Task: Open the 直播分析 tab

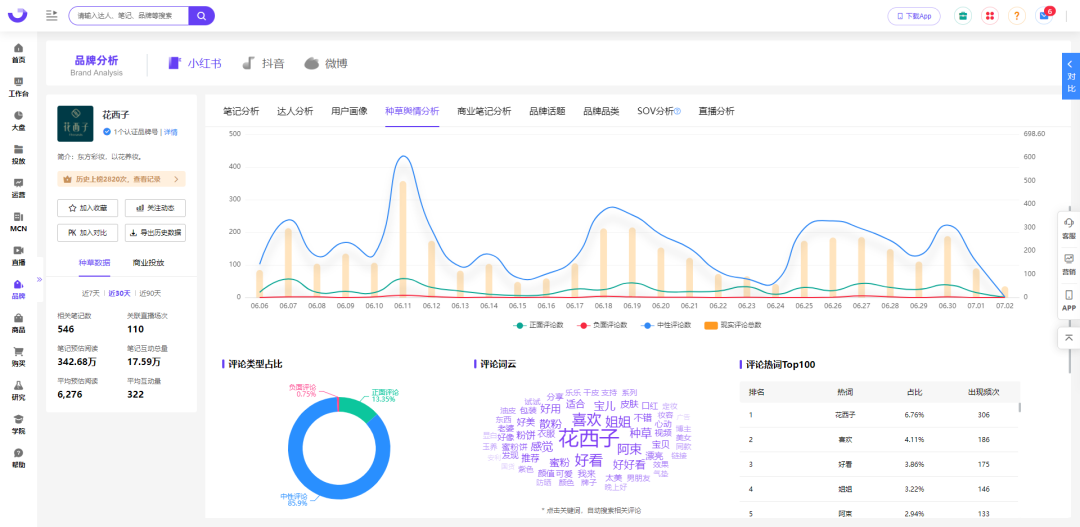Action: click(716, 112)
